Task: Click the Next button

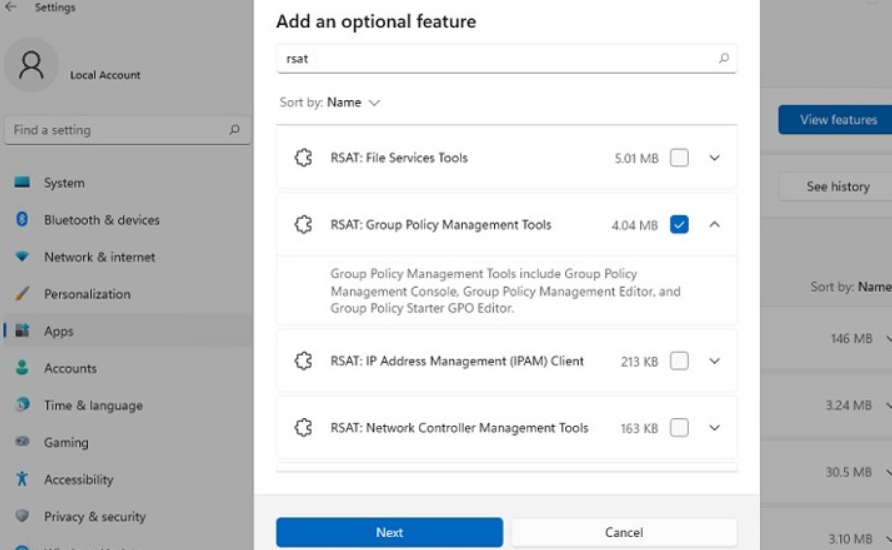Action: [x=389, y=532]
